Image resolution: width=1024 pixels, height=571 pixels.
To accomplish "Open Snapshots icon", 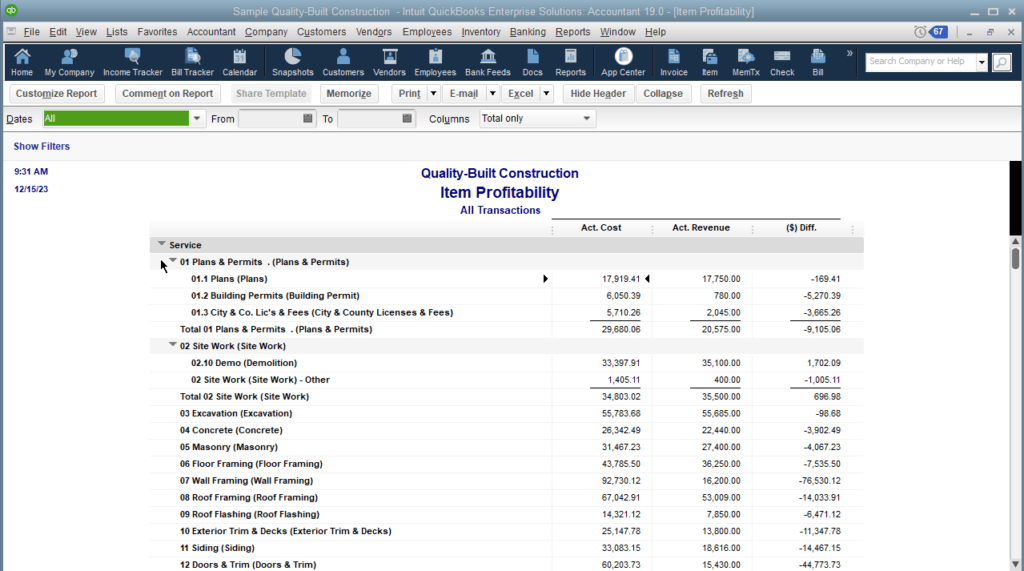I will point(293,62).
